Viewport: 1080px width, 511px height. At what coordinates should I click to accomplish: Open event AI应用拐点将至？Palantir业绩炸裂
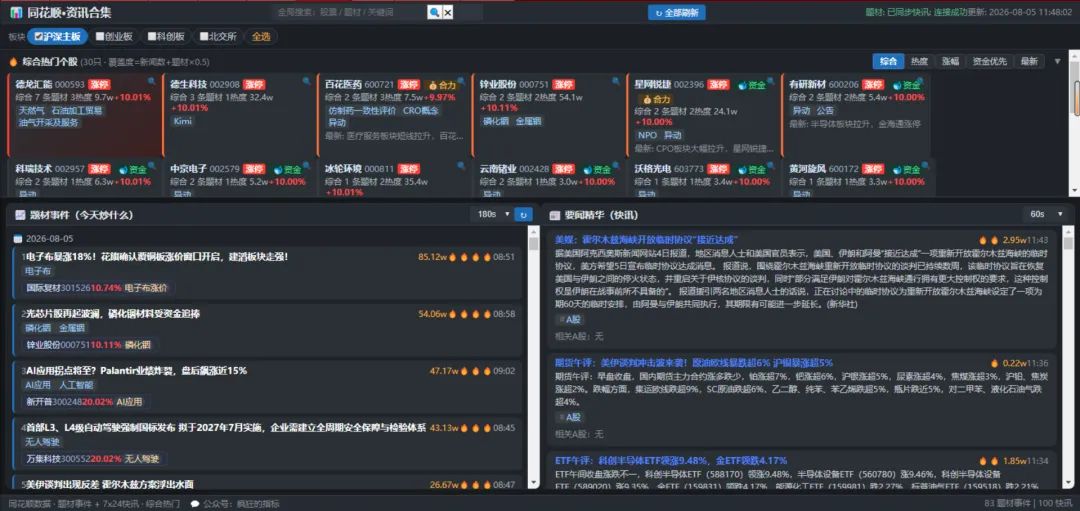click(x=134, y=371)
